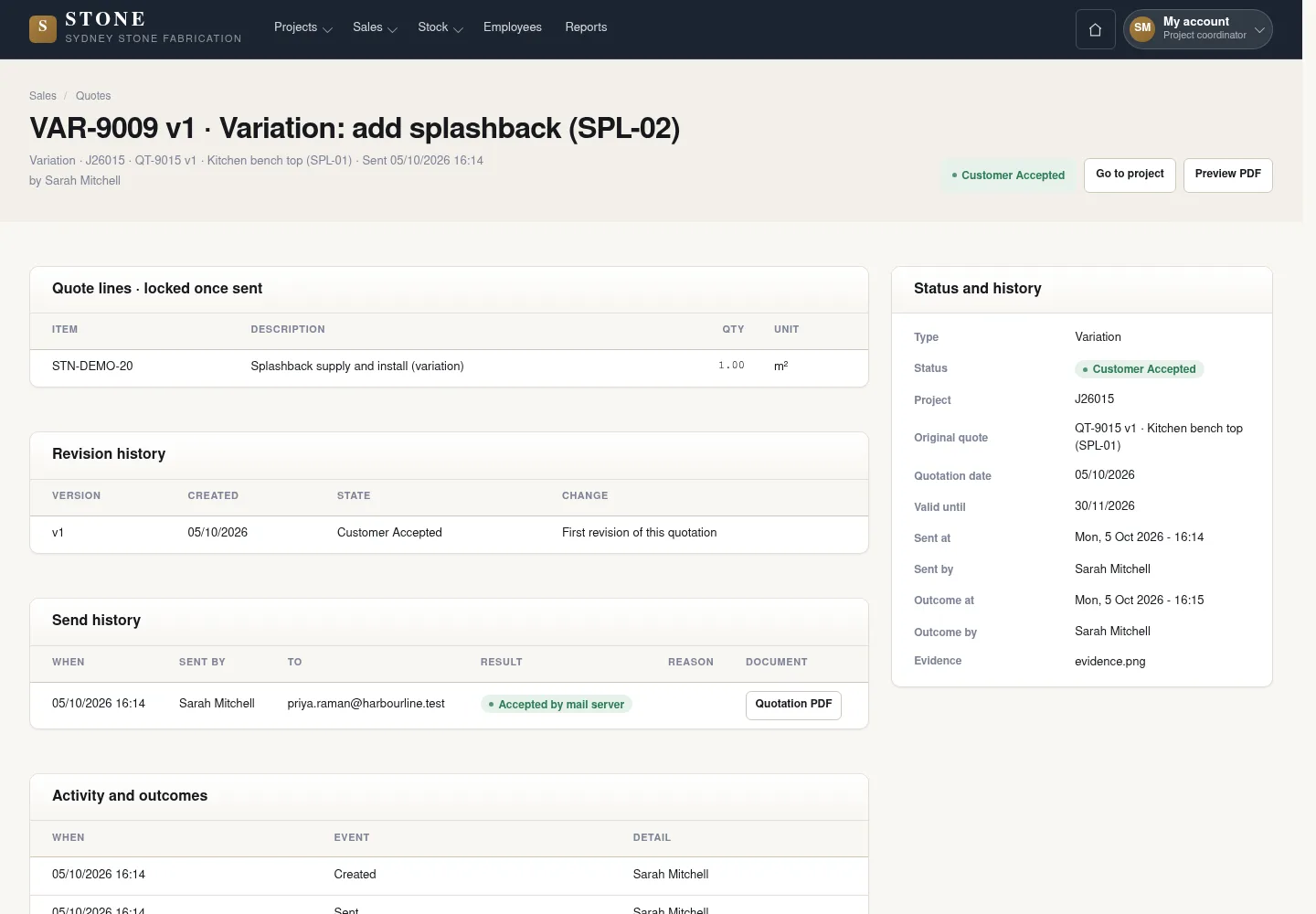Screen dimensions: 1316x914
Task: Click 'Splashback supply and install (variation)' description
Action: [357, 367]
